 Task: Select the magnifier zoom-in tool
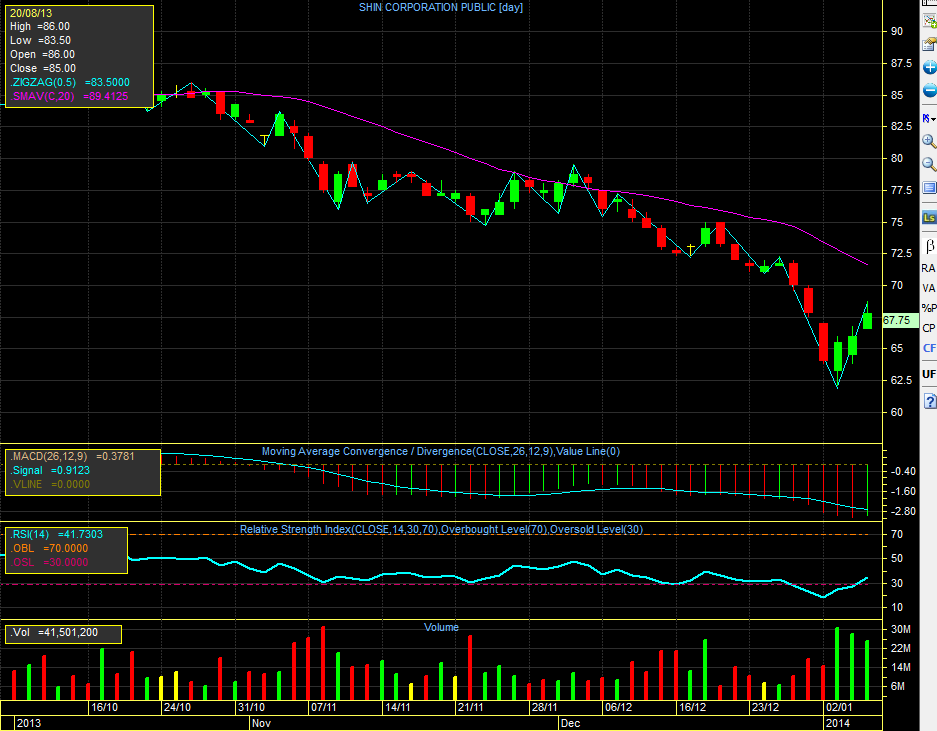click(x=929, y=142)
